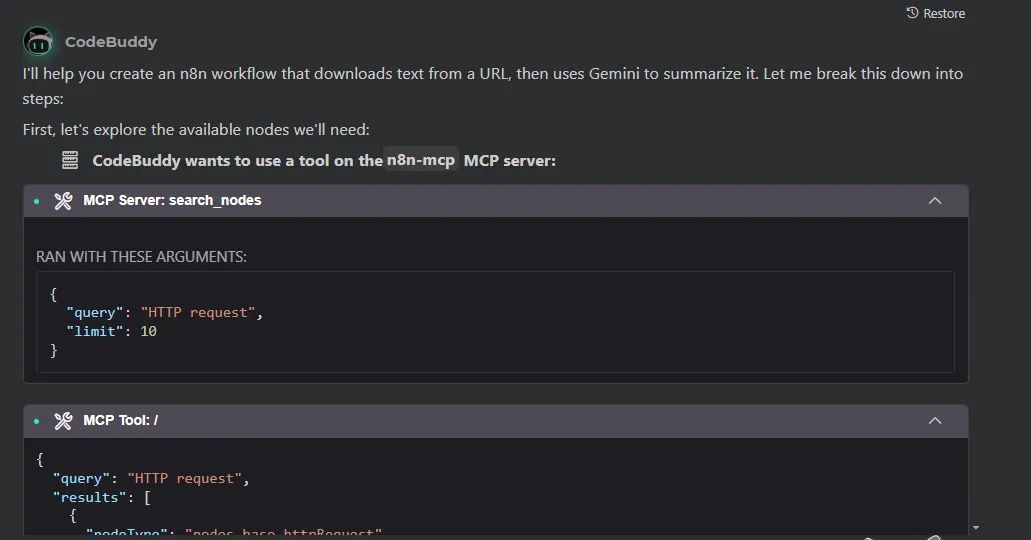
Task: Toggle the MCP Server: search_nodes header bar
Action: point(500,201)
